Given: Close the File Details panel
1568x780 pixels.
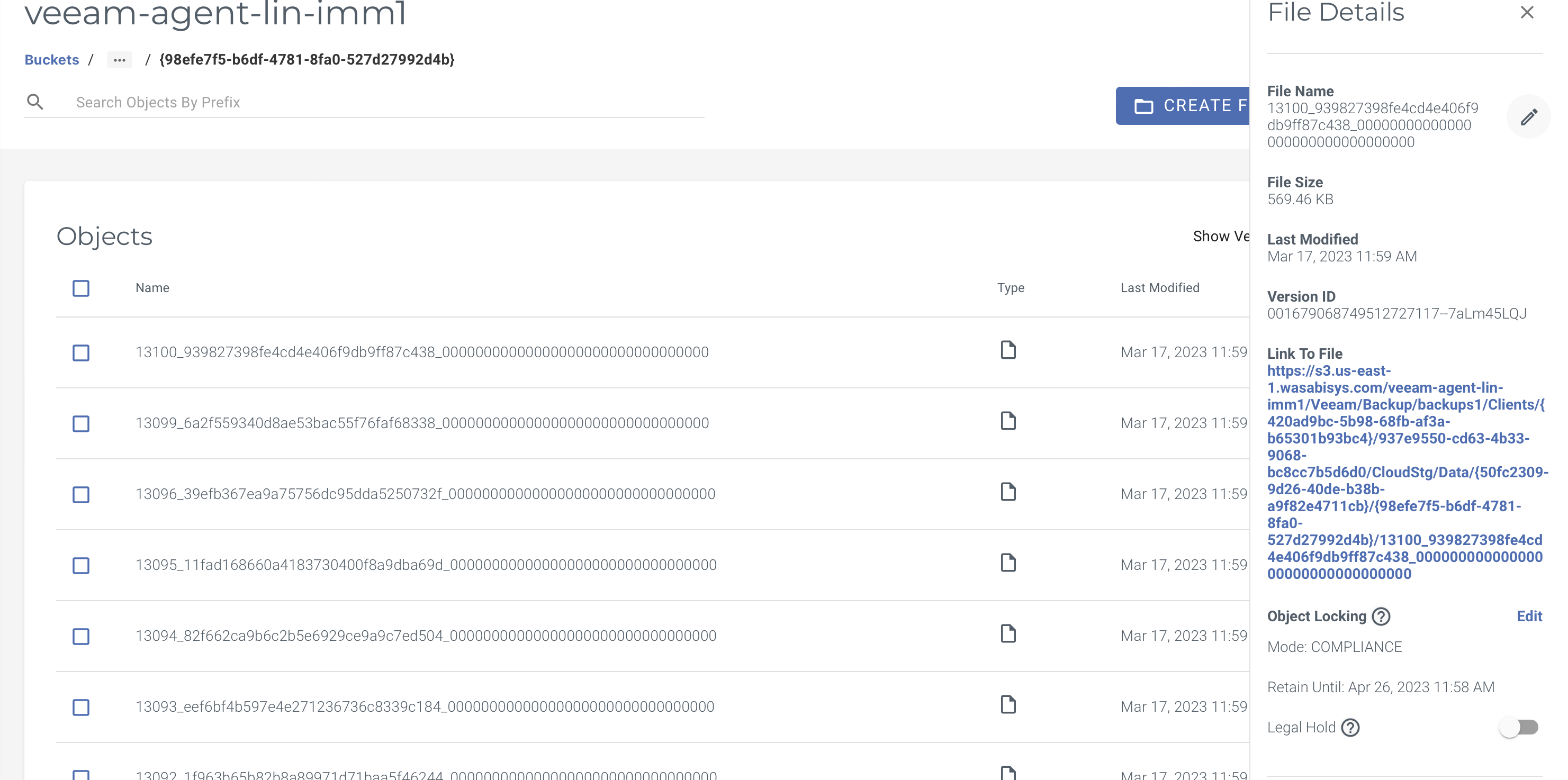Looking at the screenshot, I should click(x=1527, y=12).
